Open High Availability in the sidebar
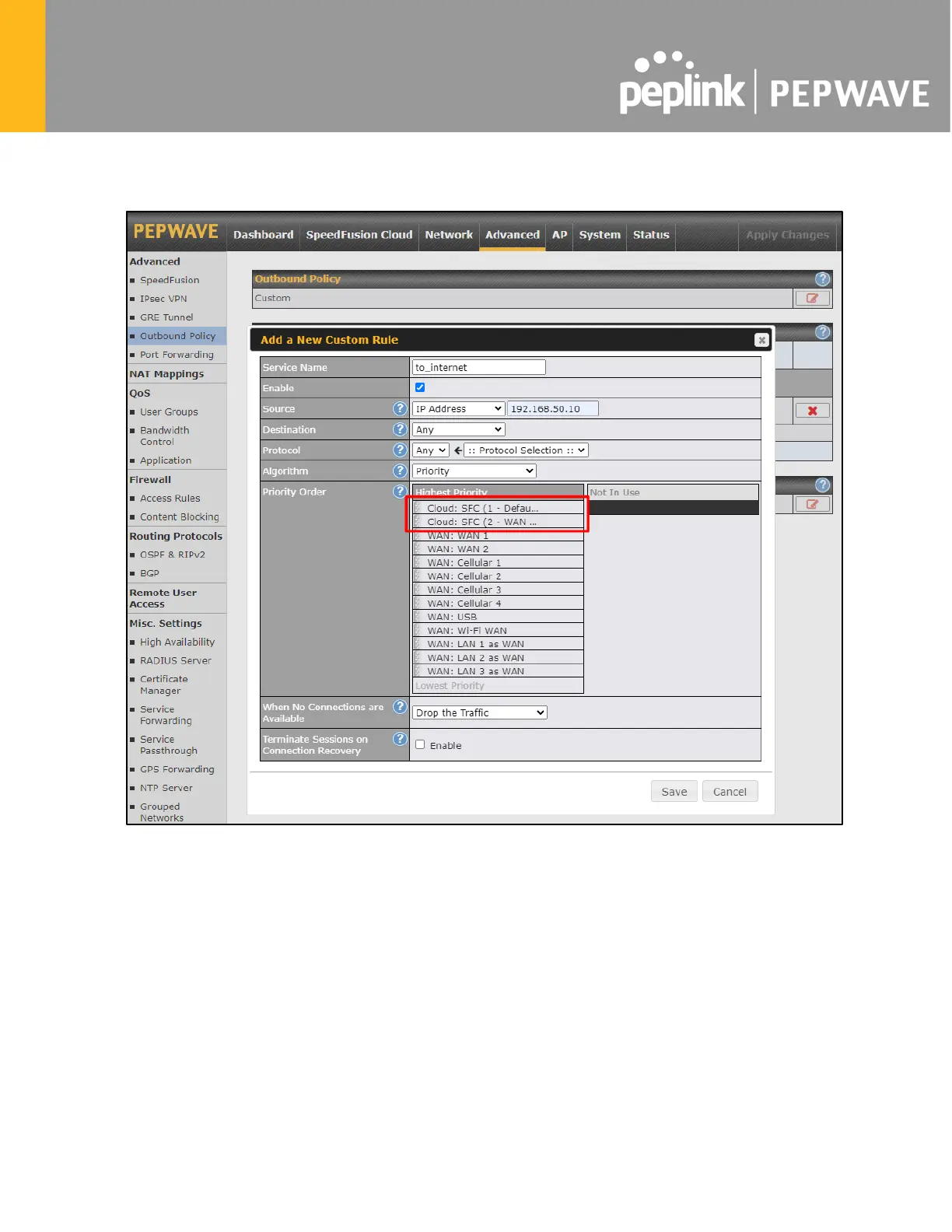 pyautogui.click(x=177, y=642)
